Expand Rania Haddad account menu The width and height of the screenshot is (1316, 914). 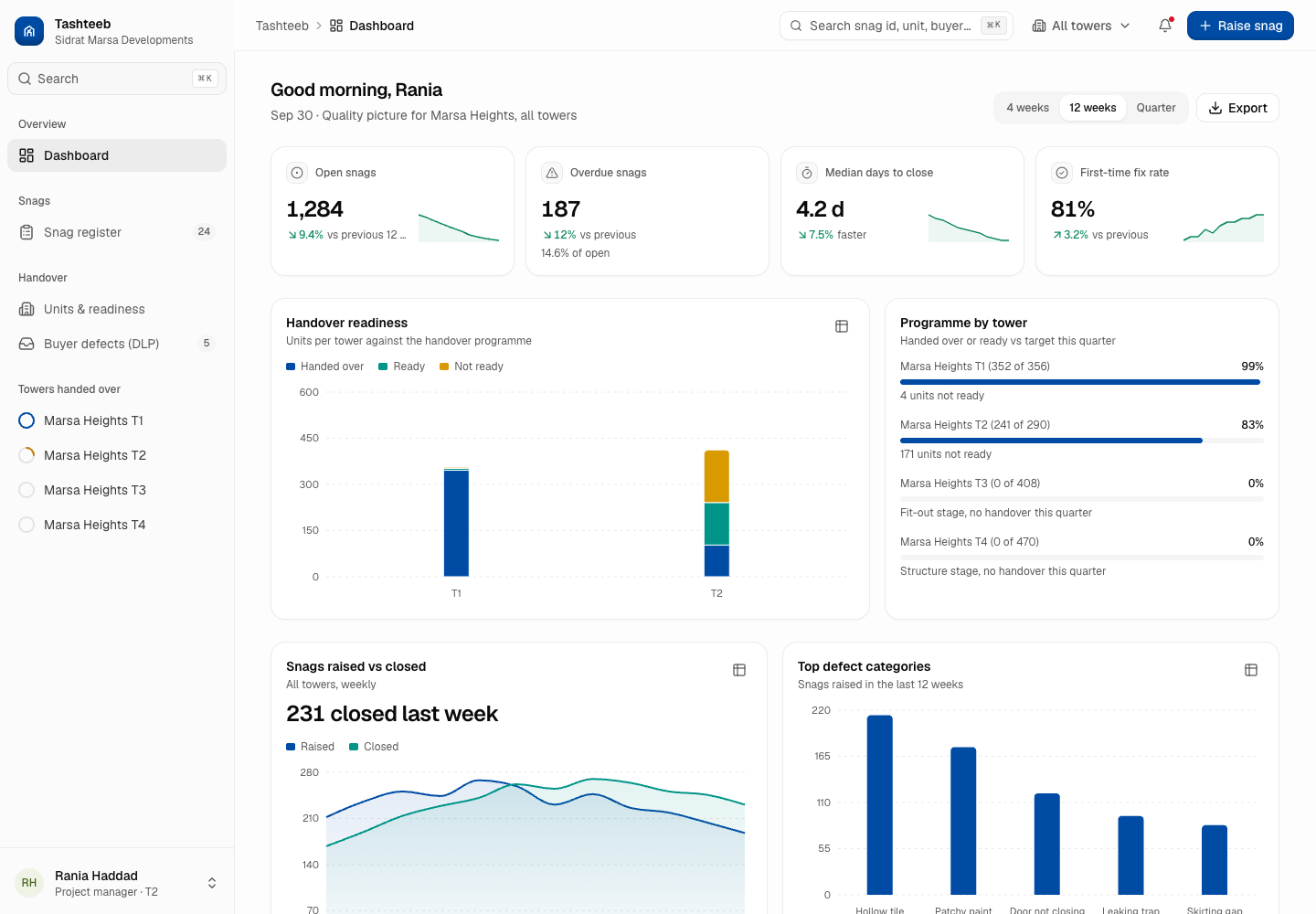(x=117, y=883)
